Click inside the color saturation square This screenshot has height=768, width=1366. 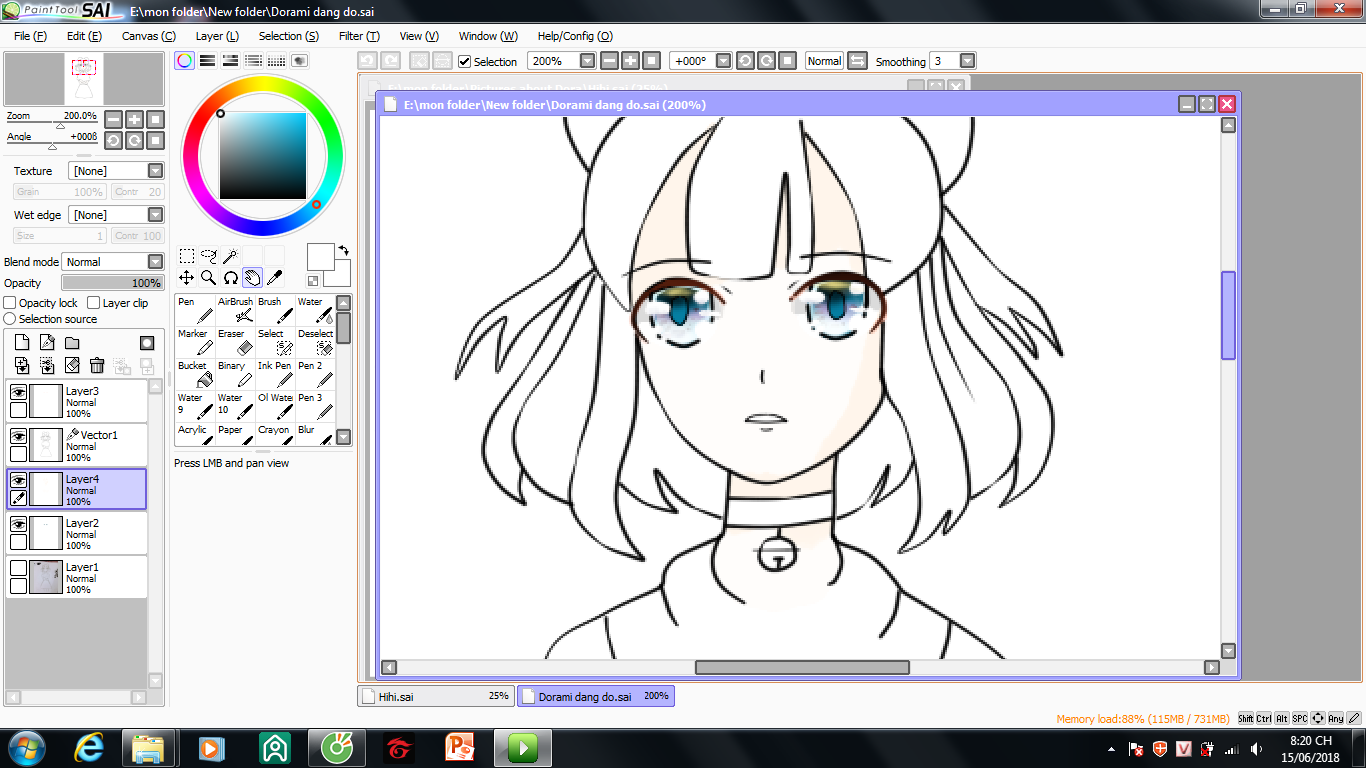262,156
